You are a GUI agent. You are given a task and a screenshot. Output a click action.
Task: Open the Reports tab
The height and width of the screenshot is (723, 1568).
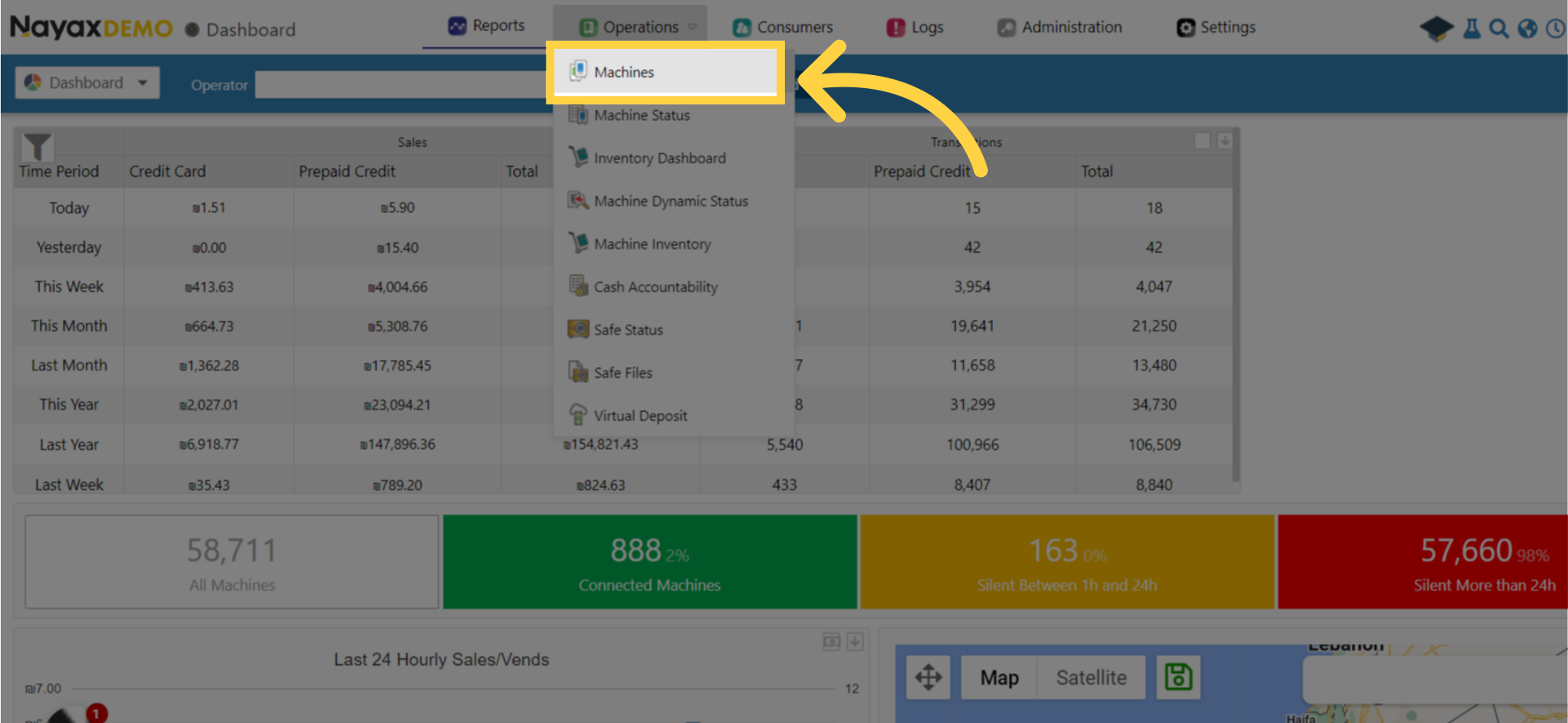(487, 26)
